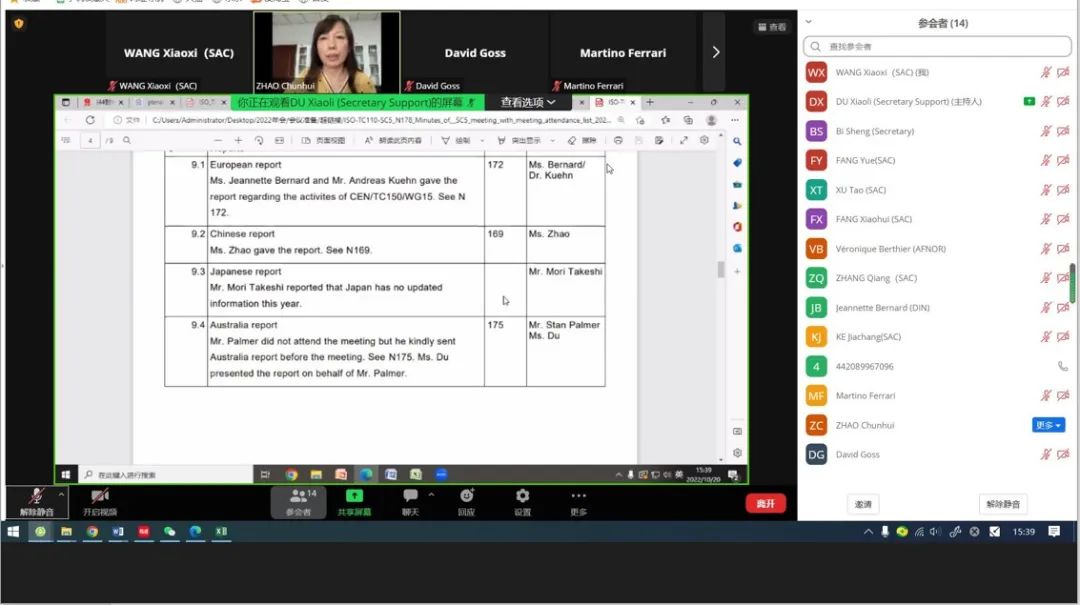The height and width of the screenshot is (605, 1080).
Task: Expand the View Options (查看选项) dropdown
Action: [x=528, y=102]
